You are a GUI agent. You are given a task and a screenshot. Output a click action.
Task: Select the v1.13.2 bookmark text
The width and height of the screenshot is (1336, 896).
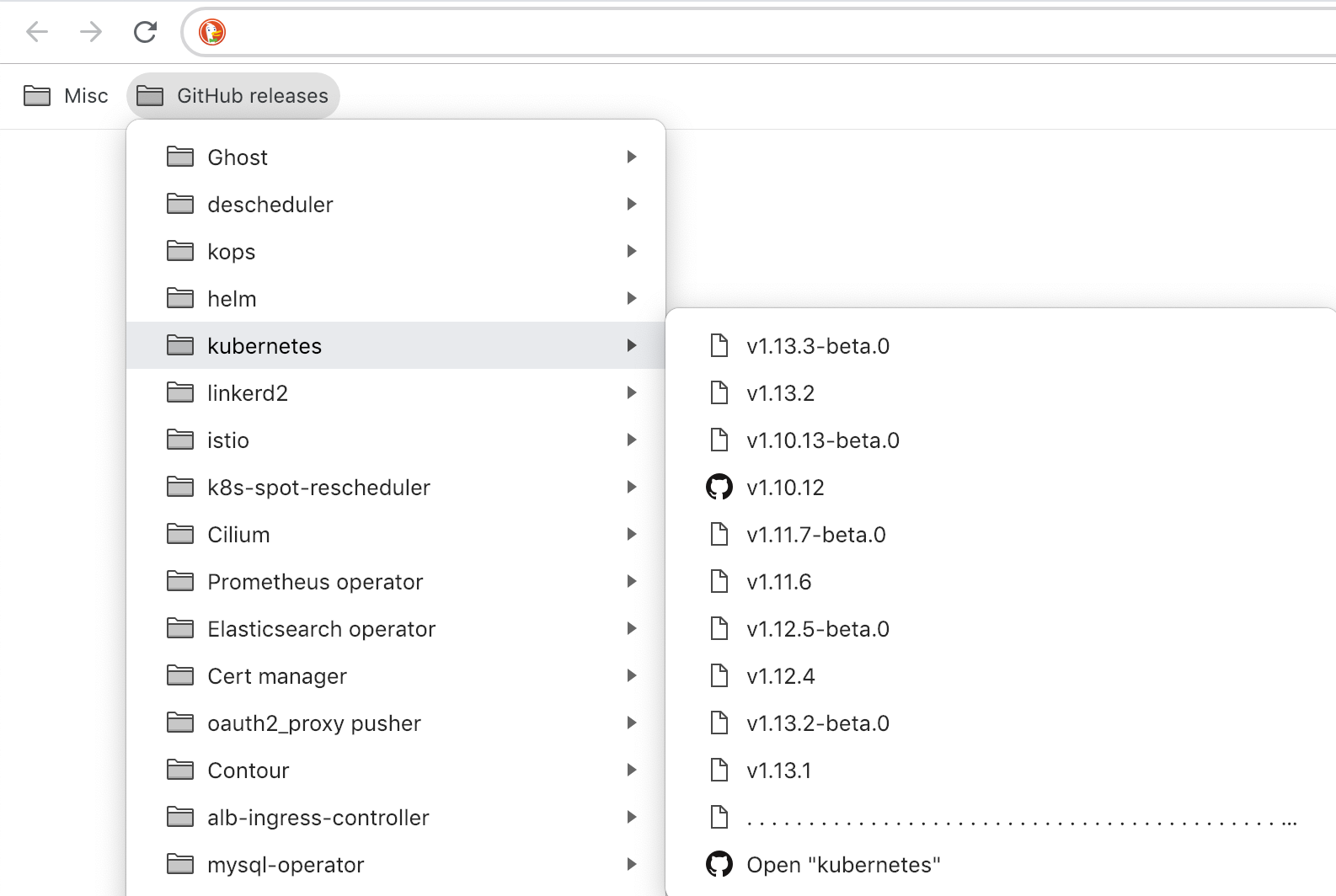tap(780, 393)
